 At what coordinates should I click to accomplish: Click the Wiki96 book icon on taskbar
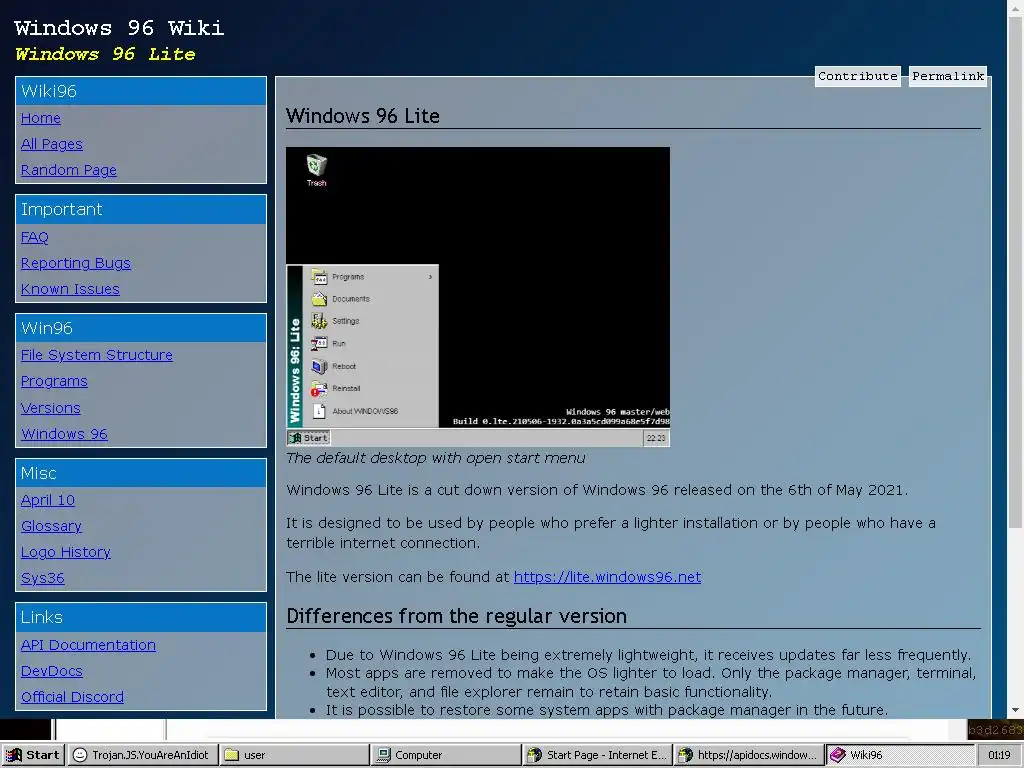coord(838,755)
